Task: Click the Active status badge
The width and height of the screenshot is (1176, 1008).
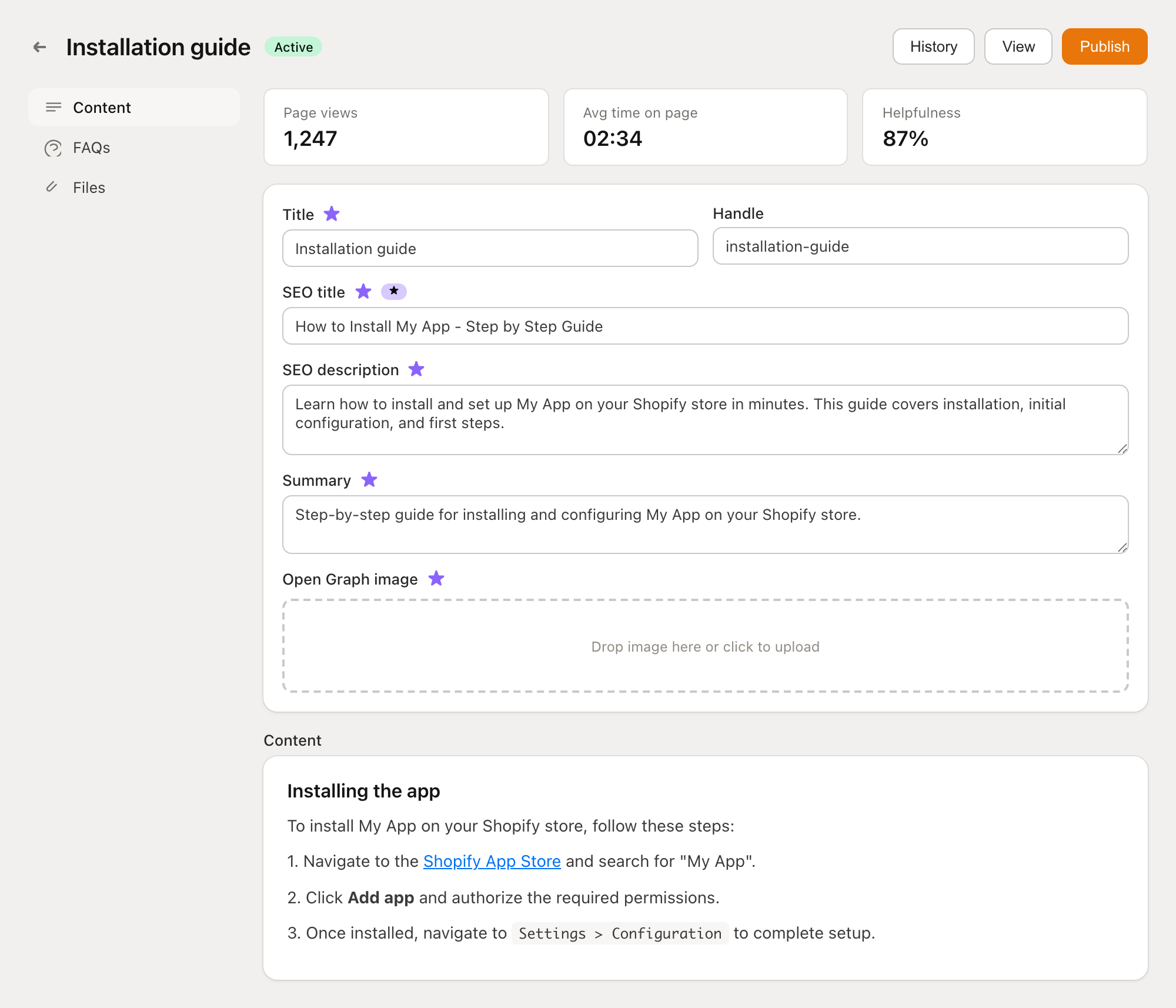Action: pos(293,46)
